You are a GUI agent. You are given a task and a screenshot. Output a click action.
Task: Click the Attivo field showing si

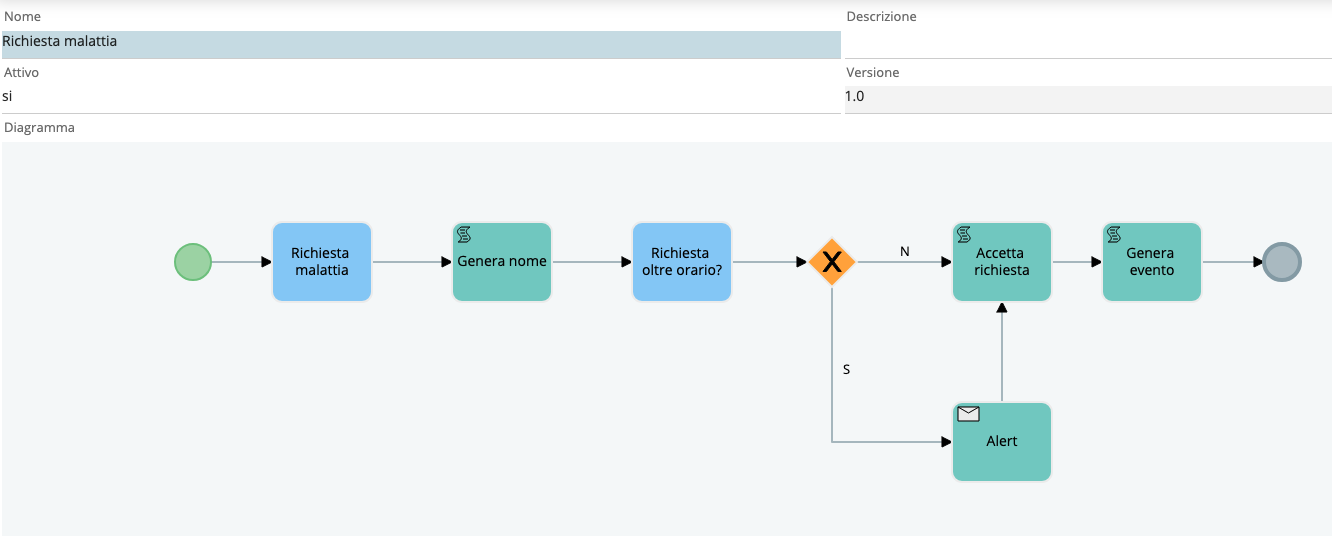pos(421,99)
